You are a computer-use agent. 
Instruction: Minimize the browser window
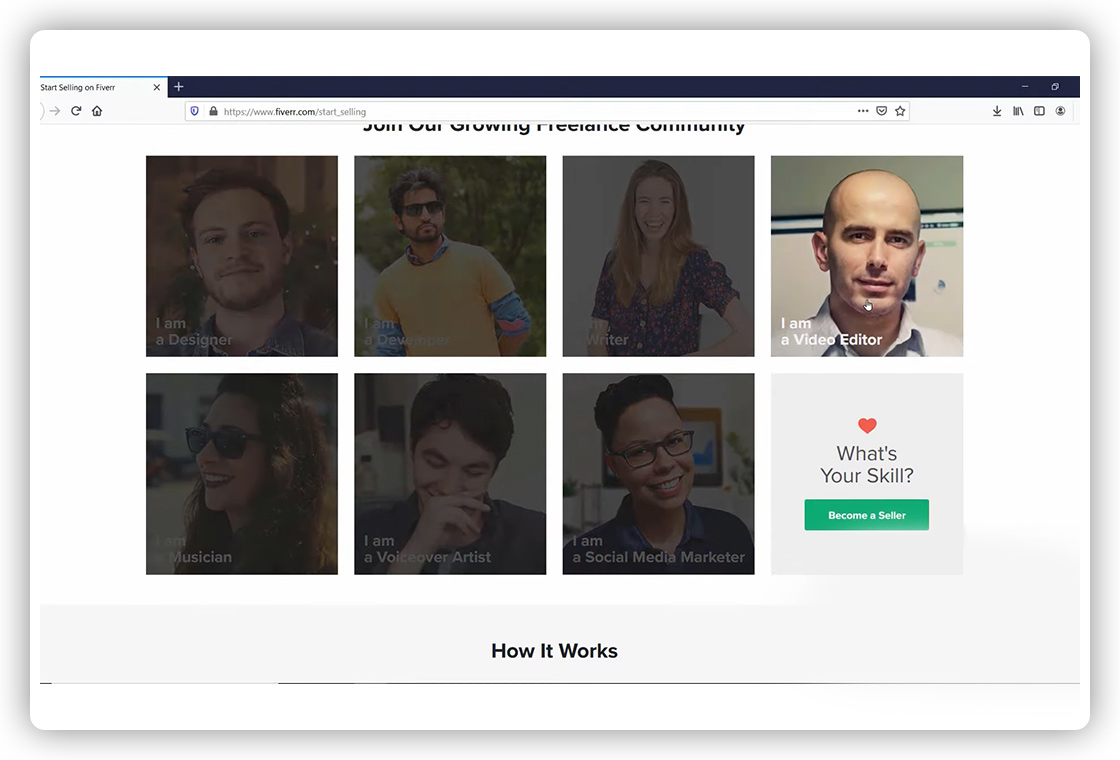[x=1025, y=86]
